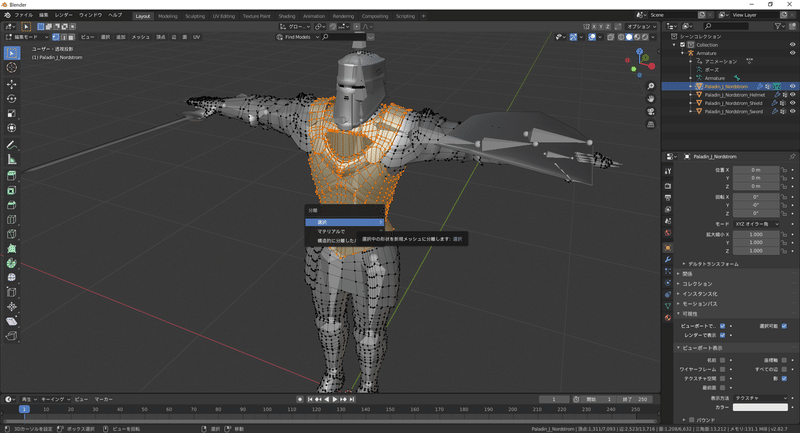This screenshot has width=800, height=433.
Task: Open the ファイル menu
Action: tap(23, 15)
